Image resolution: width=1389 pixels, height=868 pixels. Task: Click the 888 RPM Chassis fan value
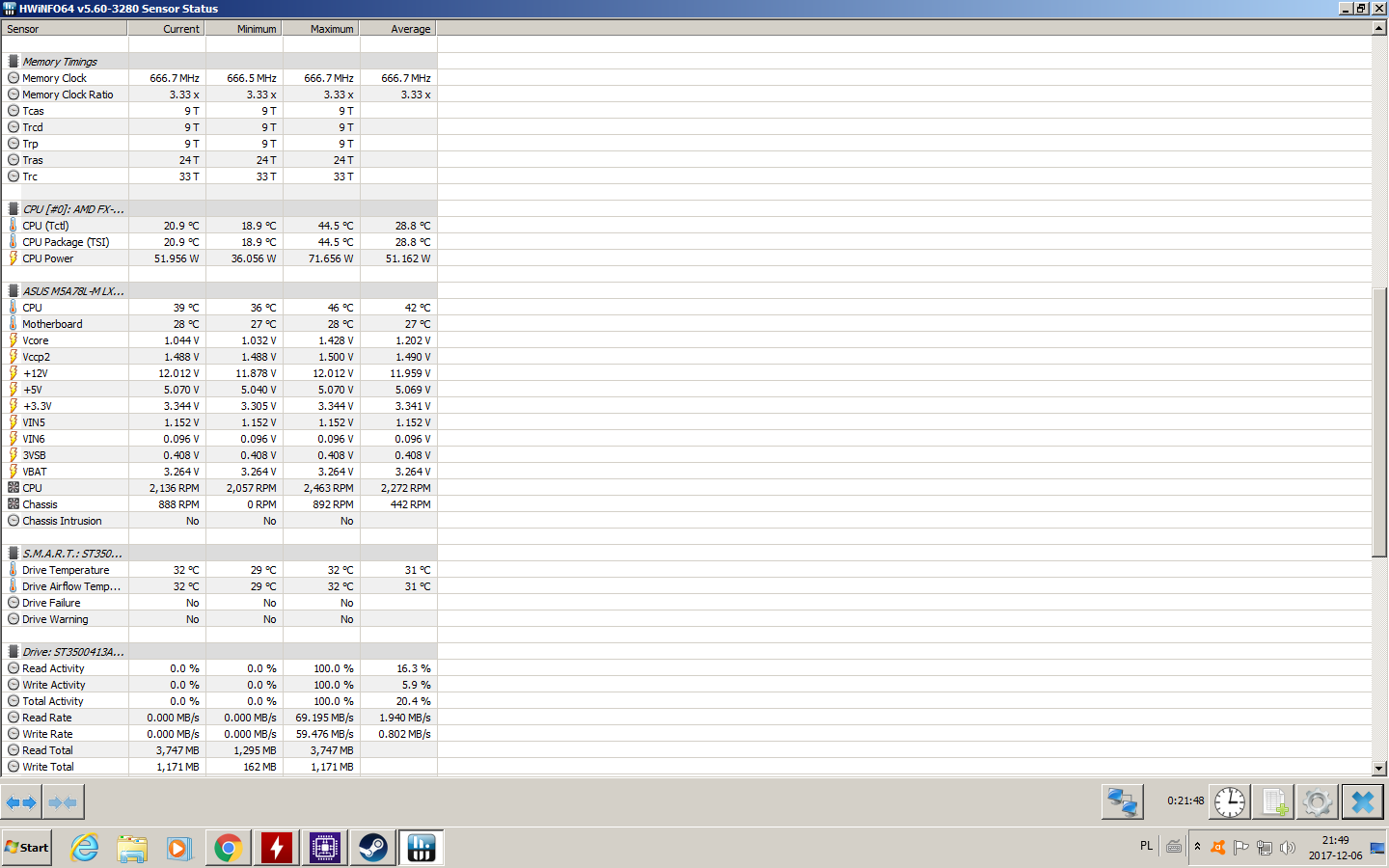pyautogui.click(x=179, y=504)
